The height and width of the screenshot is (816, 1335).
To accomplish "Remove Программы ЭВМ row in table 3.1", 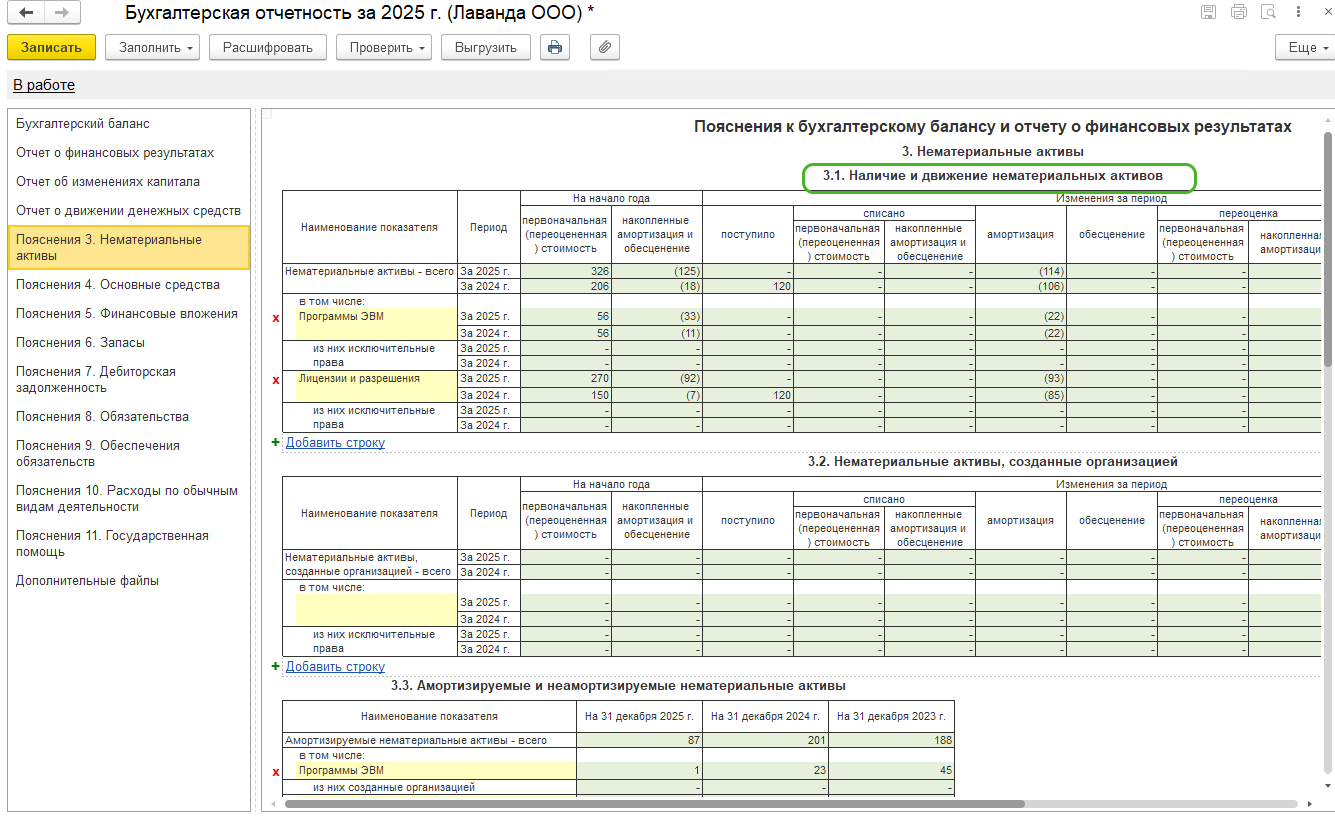I will [x=276, y=318].
